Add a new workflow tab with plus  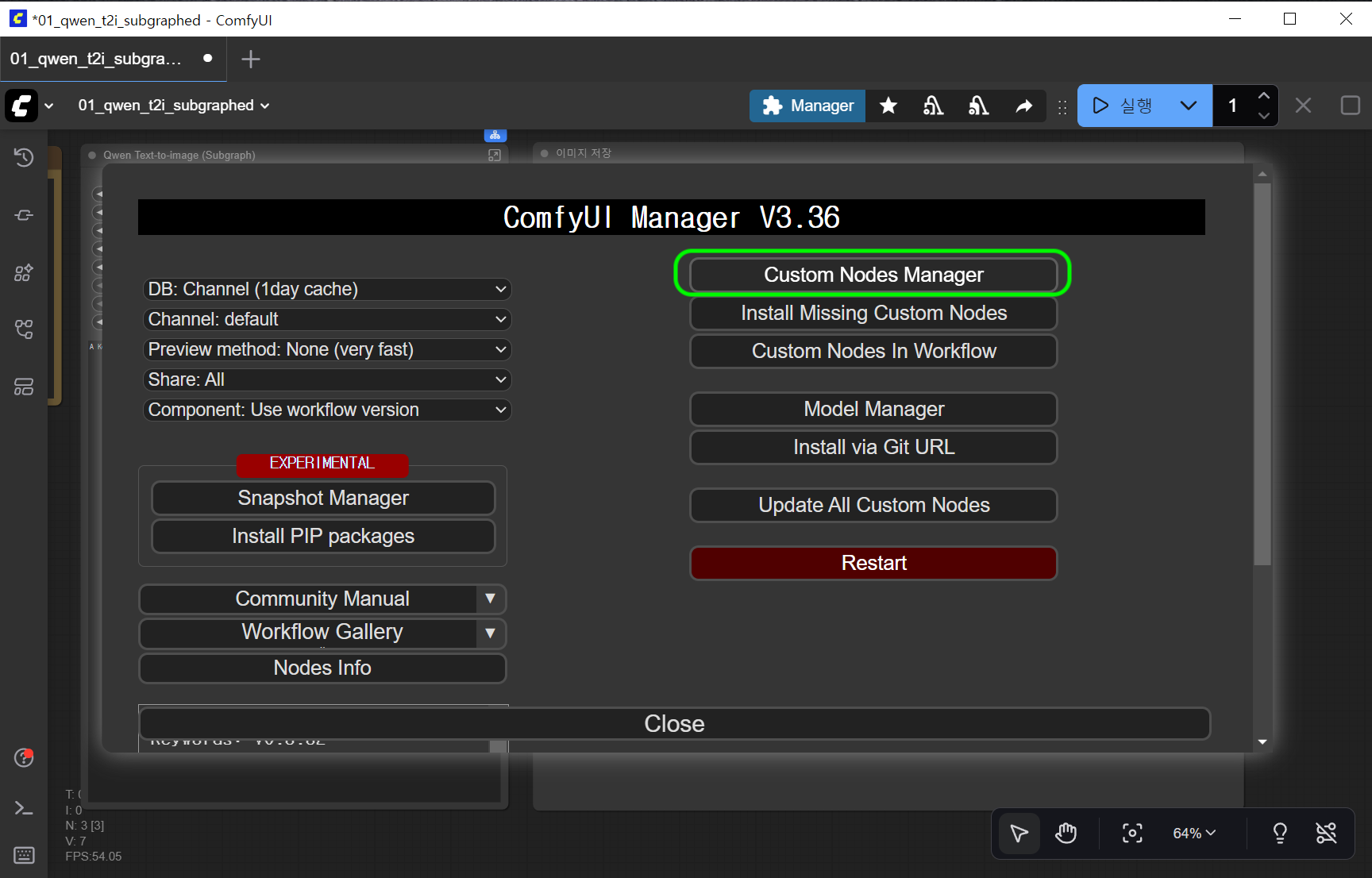tap(250, 59)
